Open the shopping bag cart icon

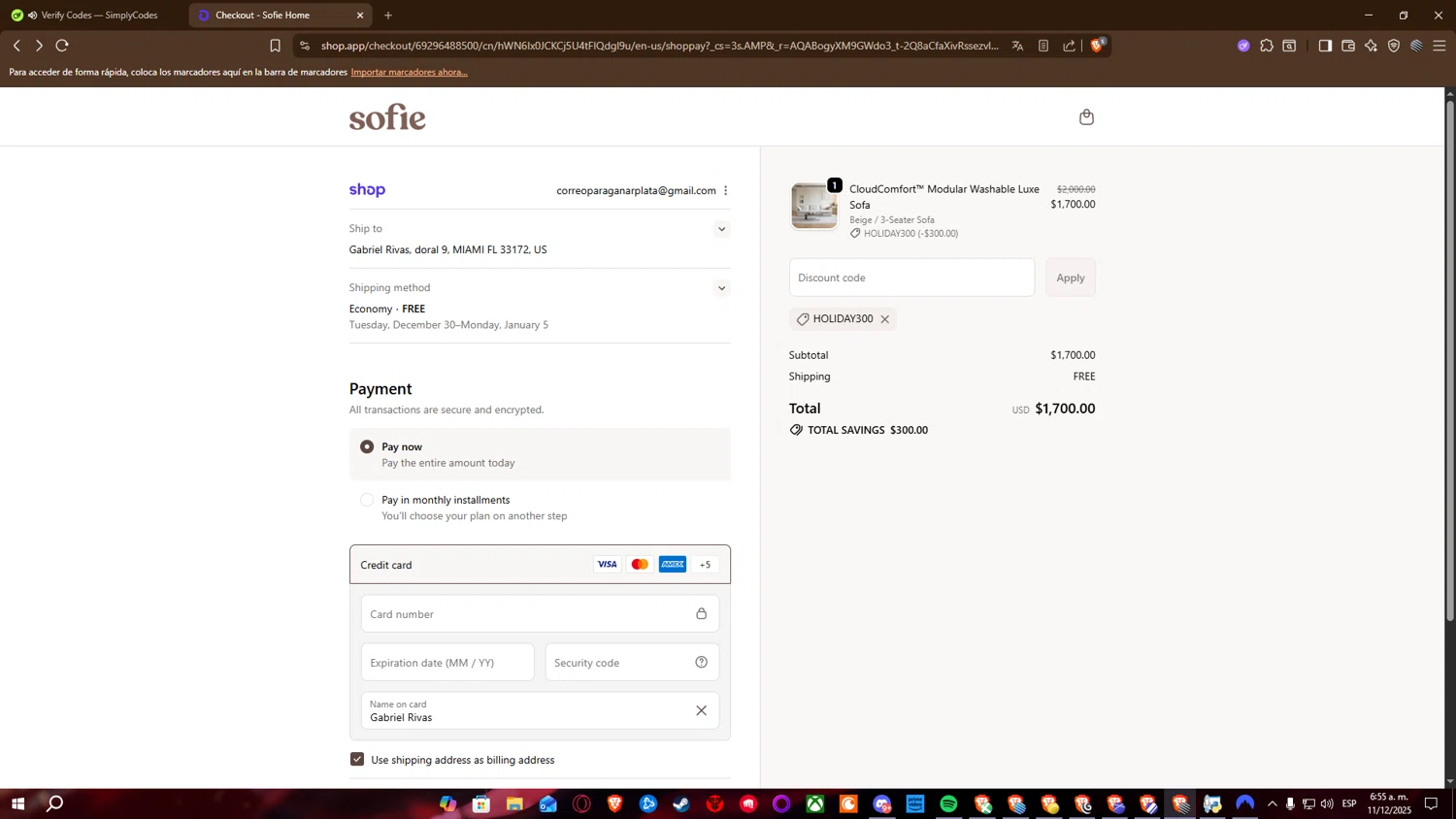tap(1086, 117)
